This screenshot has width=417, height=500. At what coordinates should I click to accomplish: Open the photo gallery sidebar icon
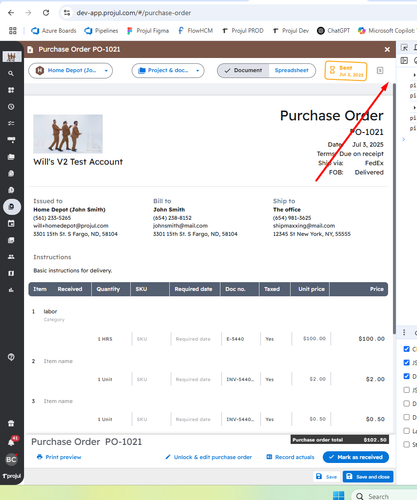11,240
